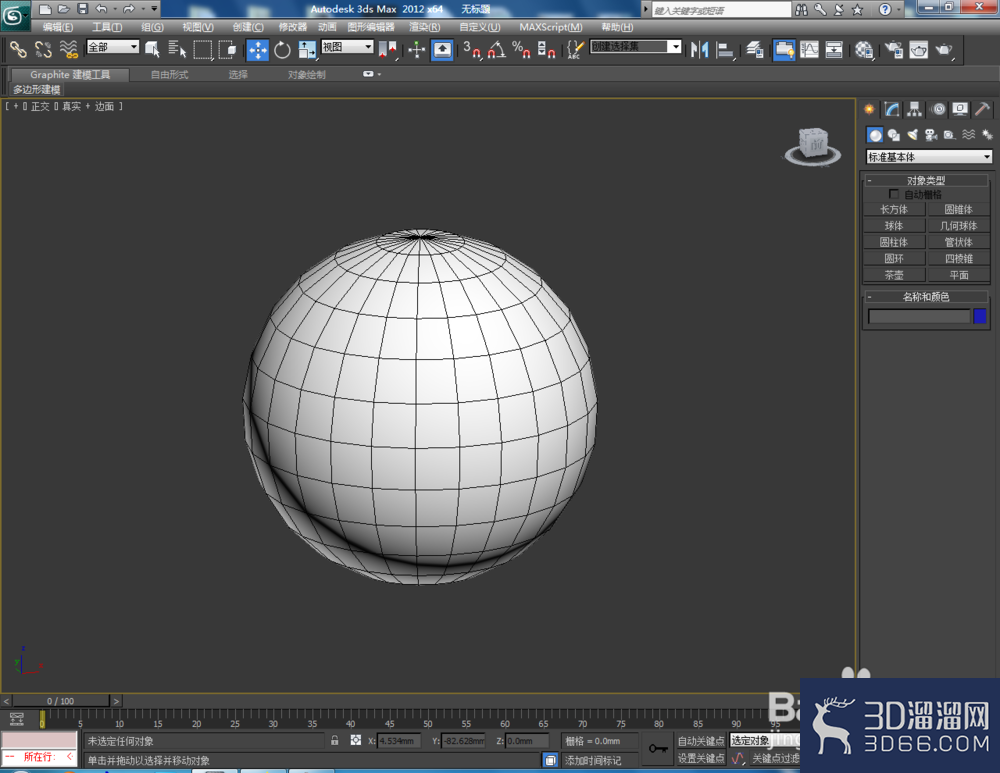Click the 球体 sphere creation button

[x=893, y=225]
